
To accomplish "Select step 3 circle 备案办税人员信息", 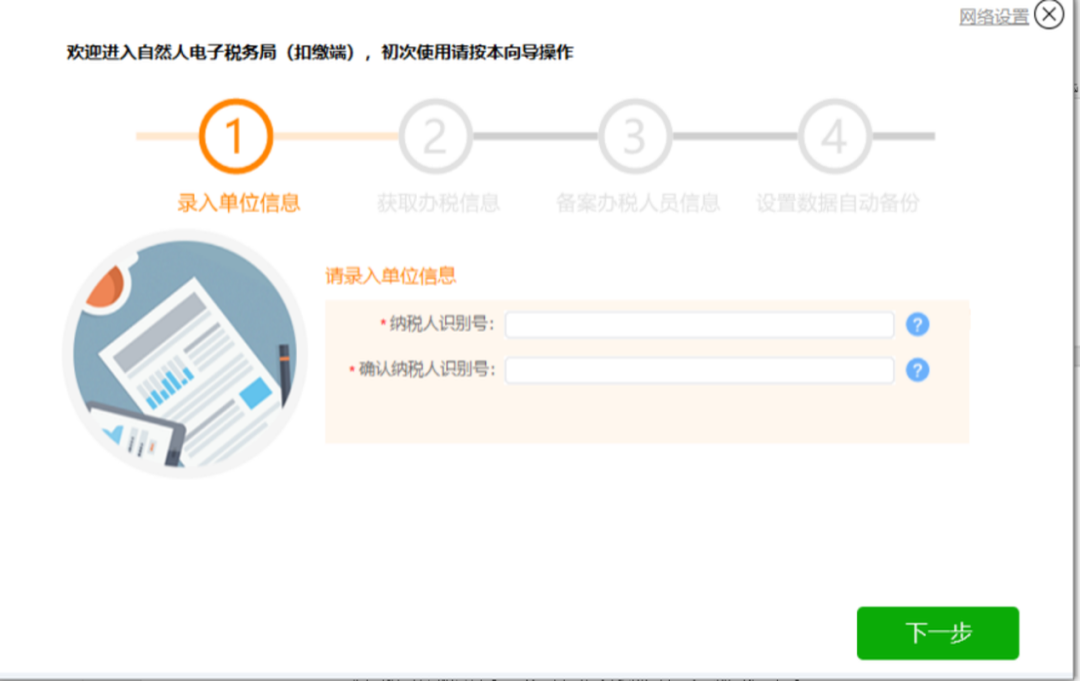I will pos(635,136).
